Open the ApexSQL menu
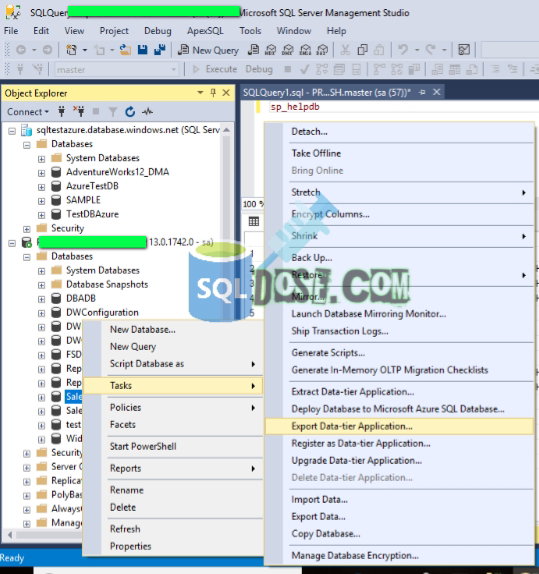The width and height of the screenshot is (539, 574). (205, 31)
